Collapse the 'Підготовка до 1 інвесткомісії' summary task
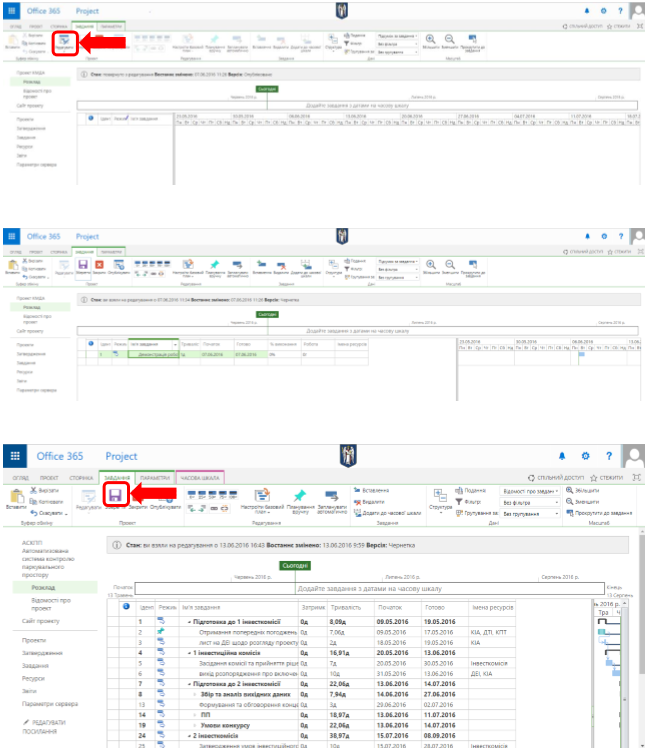 click(x=189, y=622)
